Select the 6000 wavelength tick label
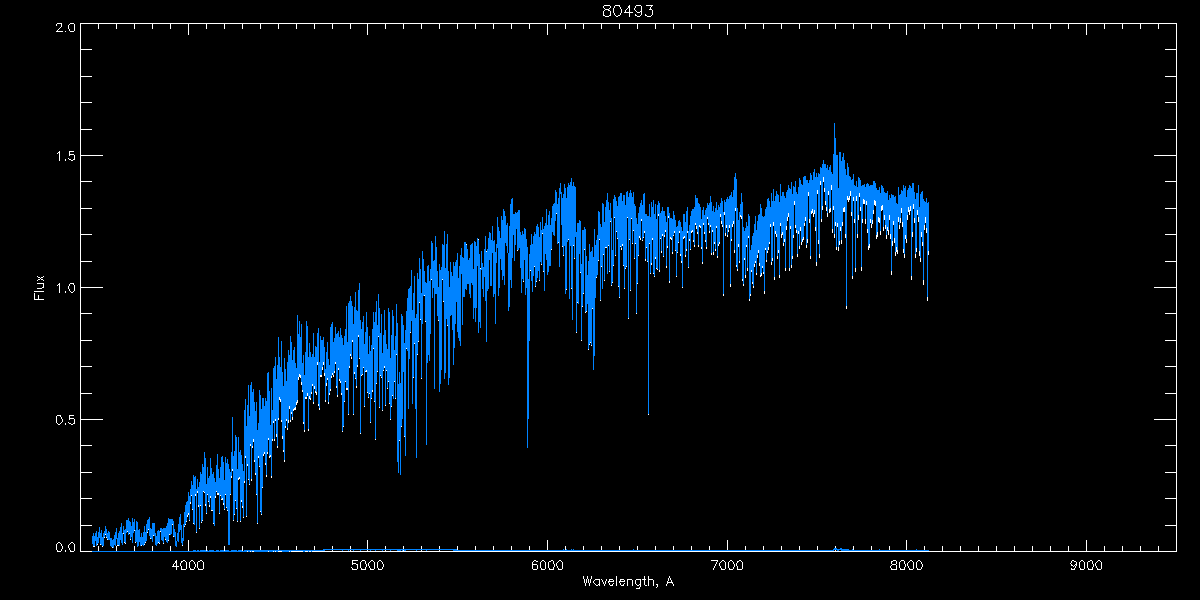The width and height of the screenshot is (1200, 600). [548, 565]
